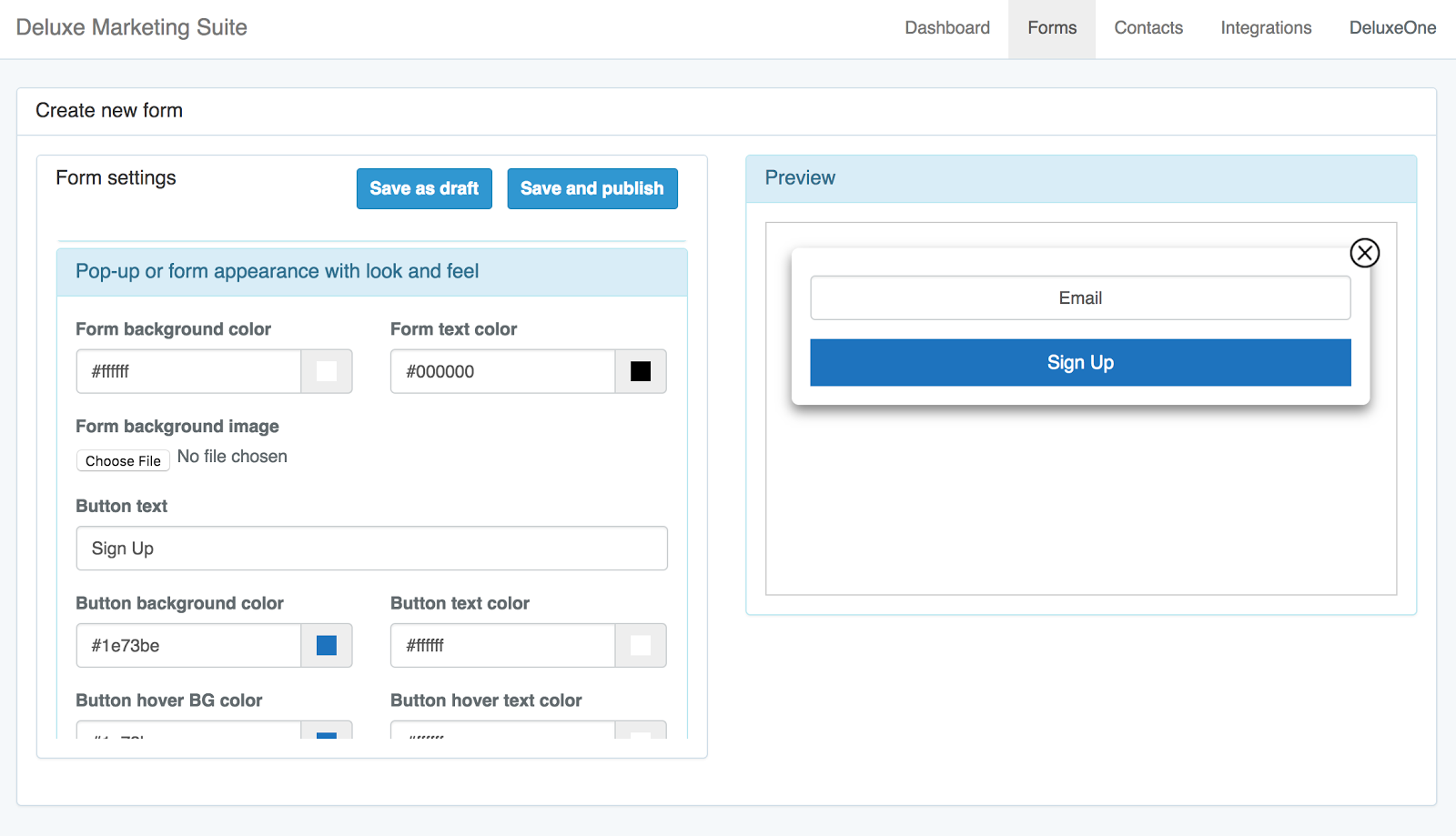
Task: Focus the Email field in preview
Action: pos(1080,298)
